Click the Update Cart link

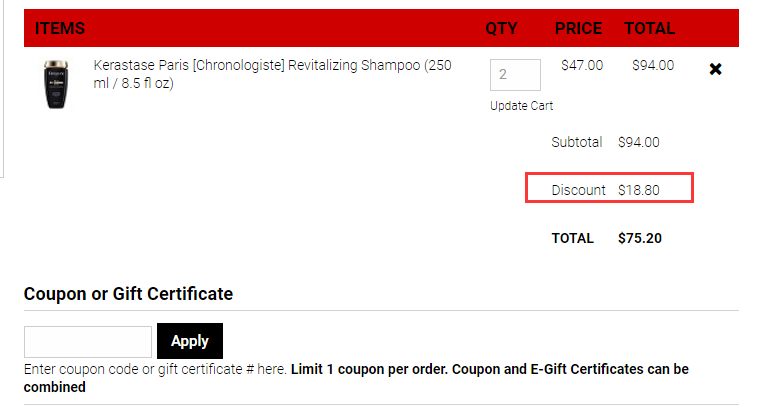521,106
